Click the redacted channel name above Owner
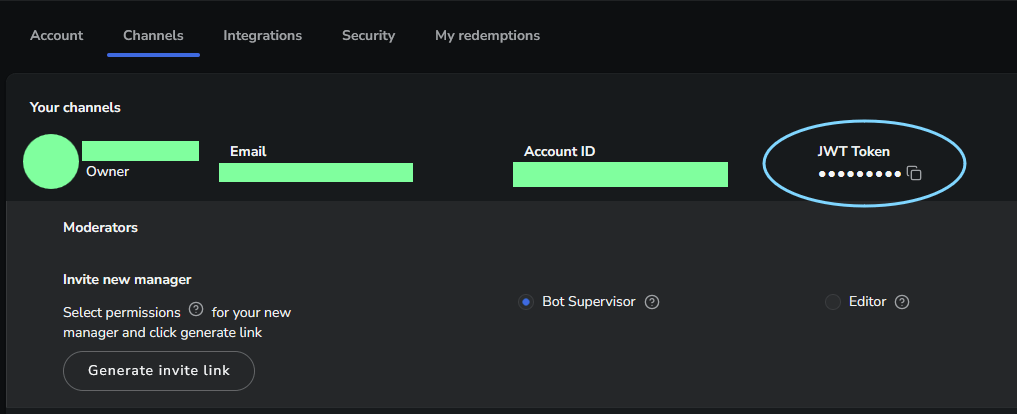The image size is (1017, 414). (140, 151)
